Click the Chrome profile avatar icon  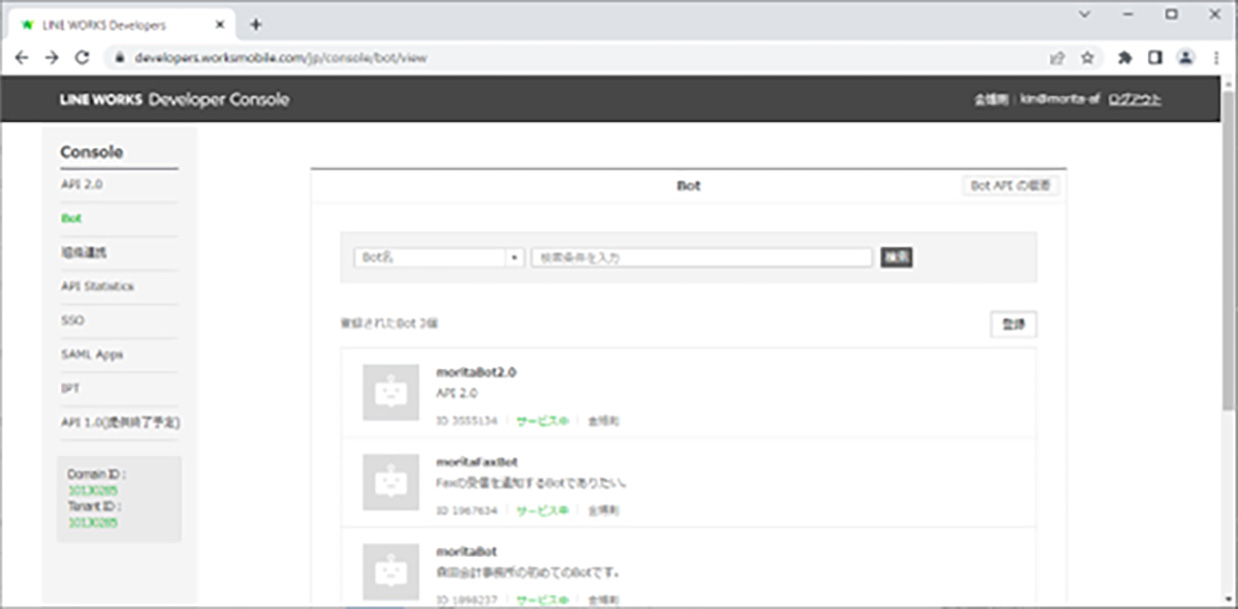coord(1186,58)
